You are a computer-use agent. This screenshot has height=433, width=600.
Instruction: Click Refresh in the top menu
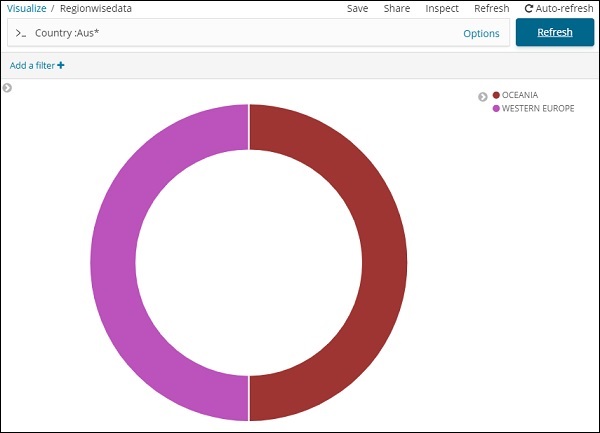click(x=491, y=8)
